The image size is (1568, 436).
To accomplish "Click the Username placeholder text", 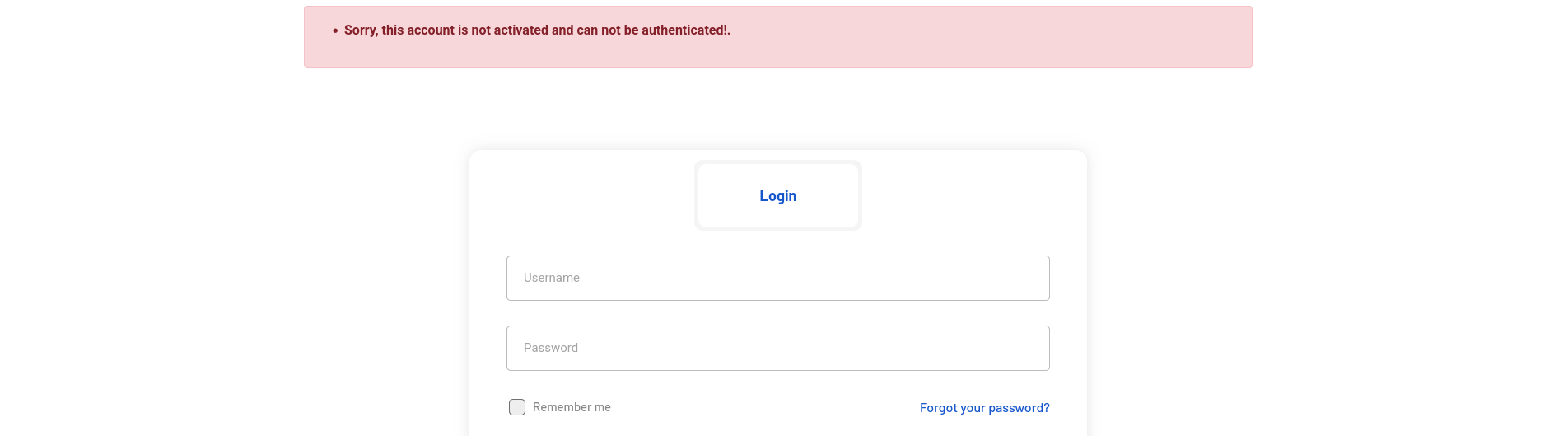I will click(x=552, y=278).
